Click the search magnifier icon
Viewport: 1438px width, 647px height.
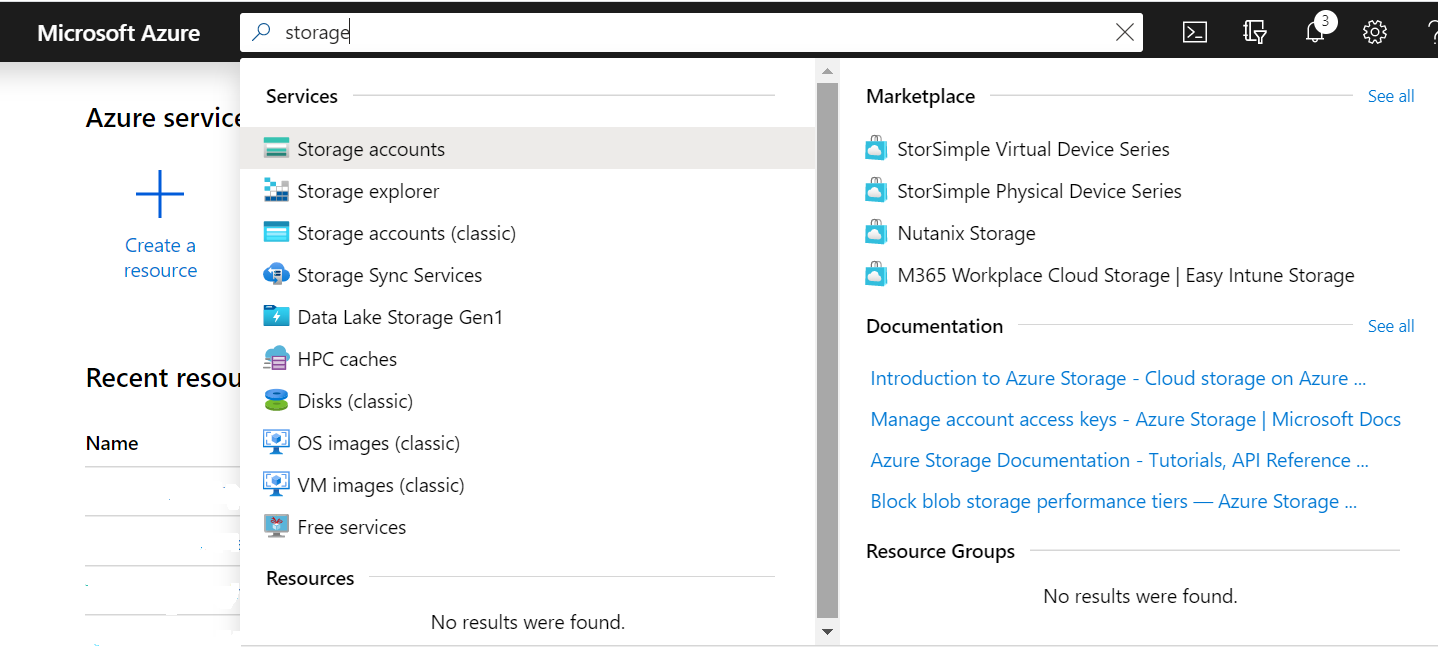coord(262,32)
